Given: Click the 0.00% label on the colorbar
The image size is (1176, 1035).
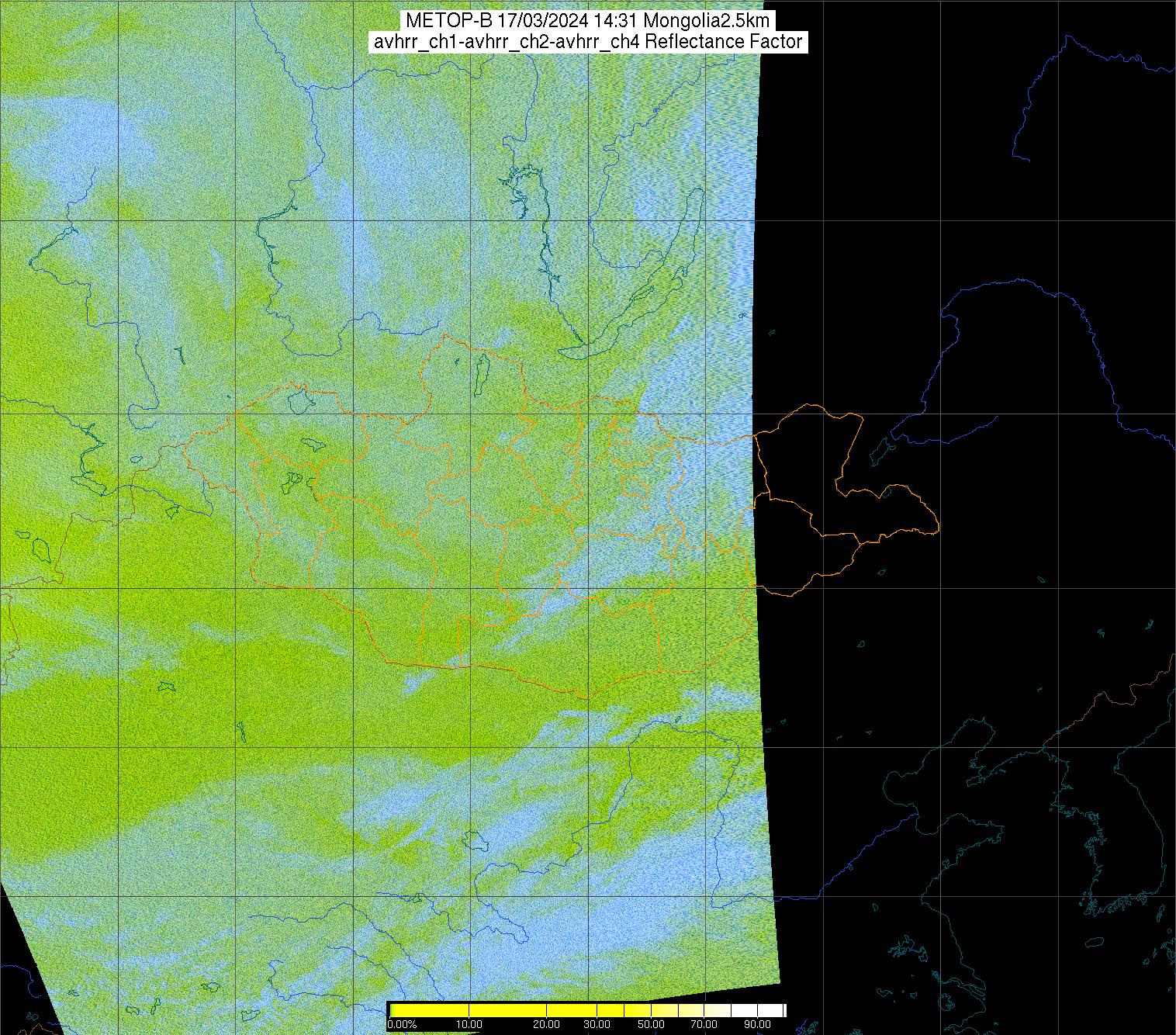Looking at the screenshot, I should (402, 1024).
